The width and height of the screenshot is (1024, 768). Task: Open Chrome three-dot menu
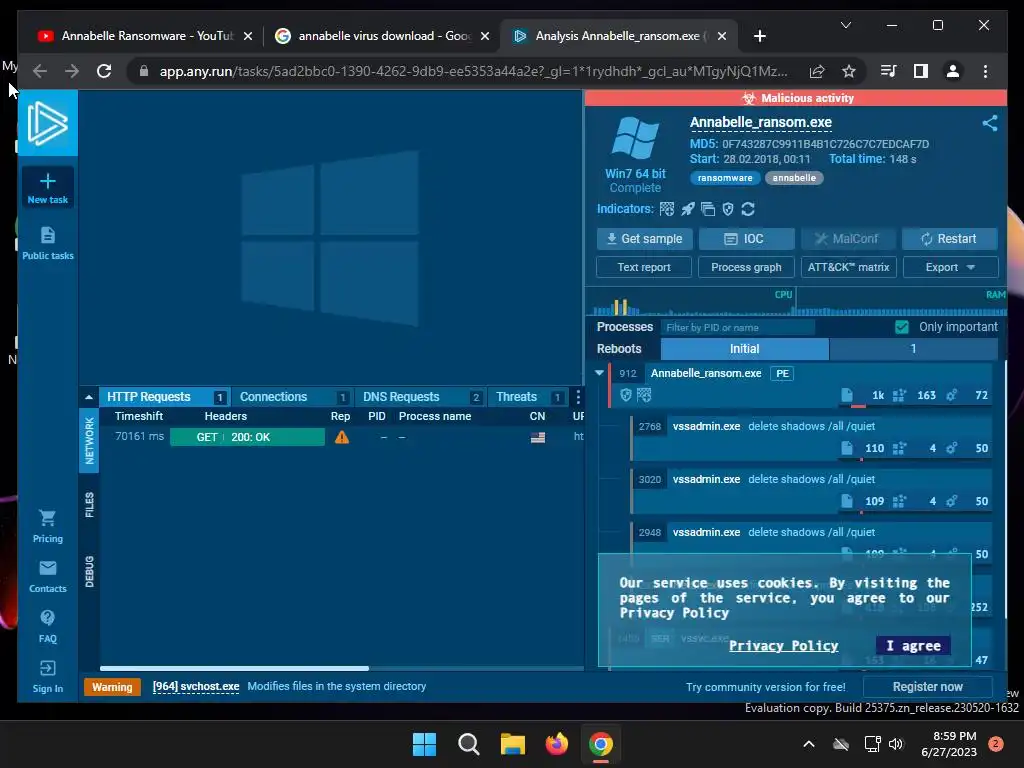pos(985,71)
